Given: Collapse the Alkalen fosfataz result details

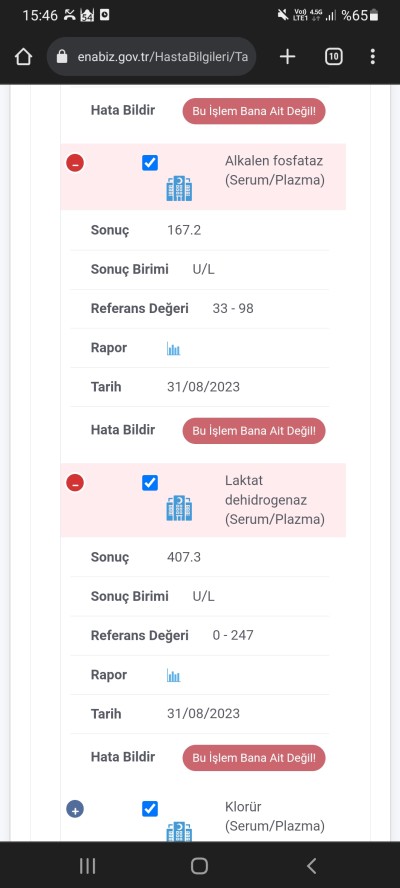Looking at the screenshot, I should point(75,164).
